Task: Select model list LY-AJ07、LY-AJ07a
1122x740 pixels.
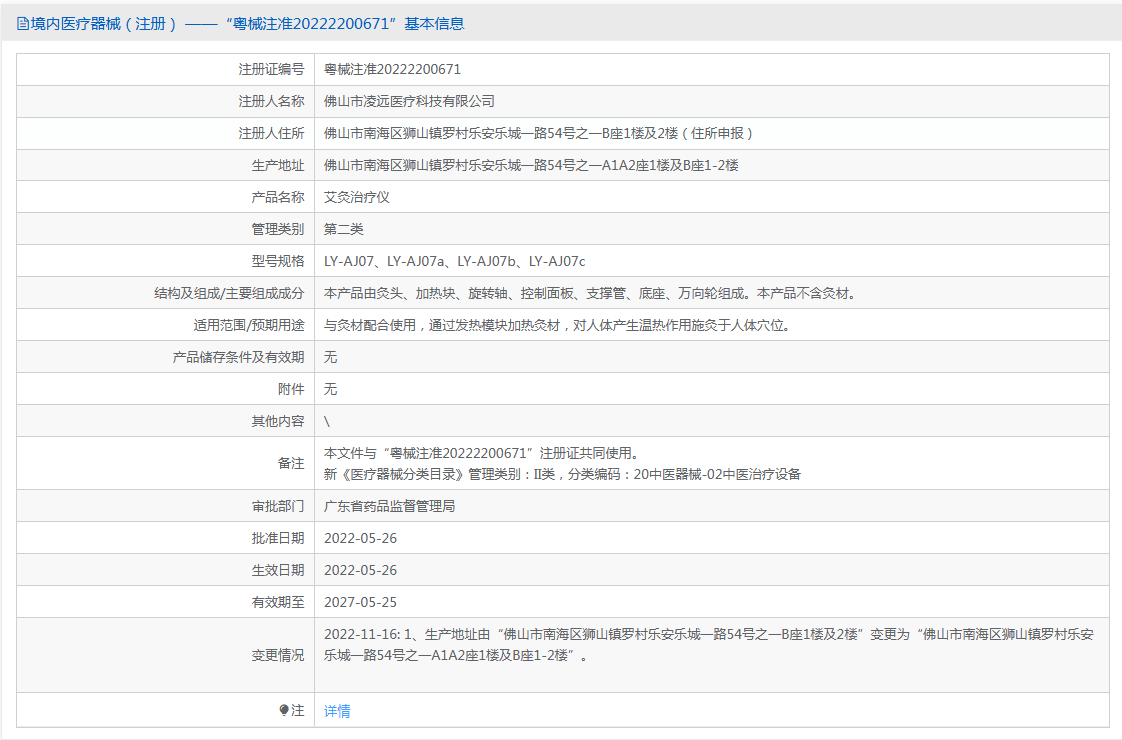Action: coord(454,261)
